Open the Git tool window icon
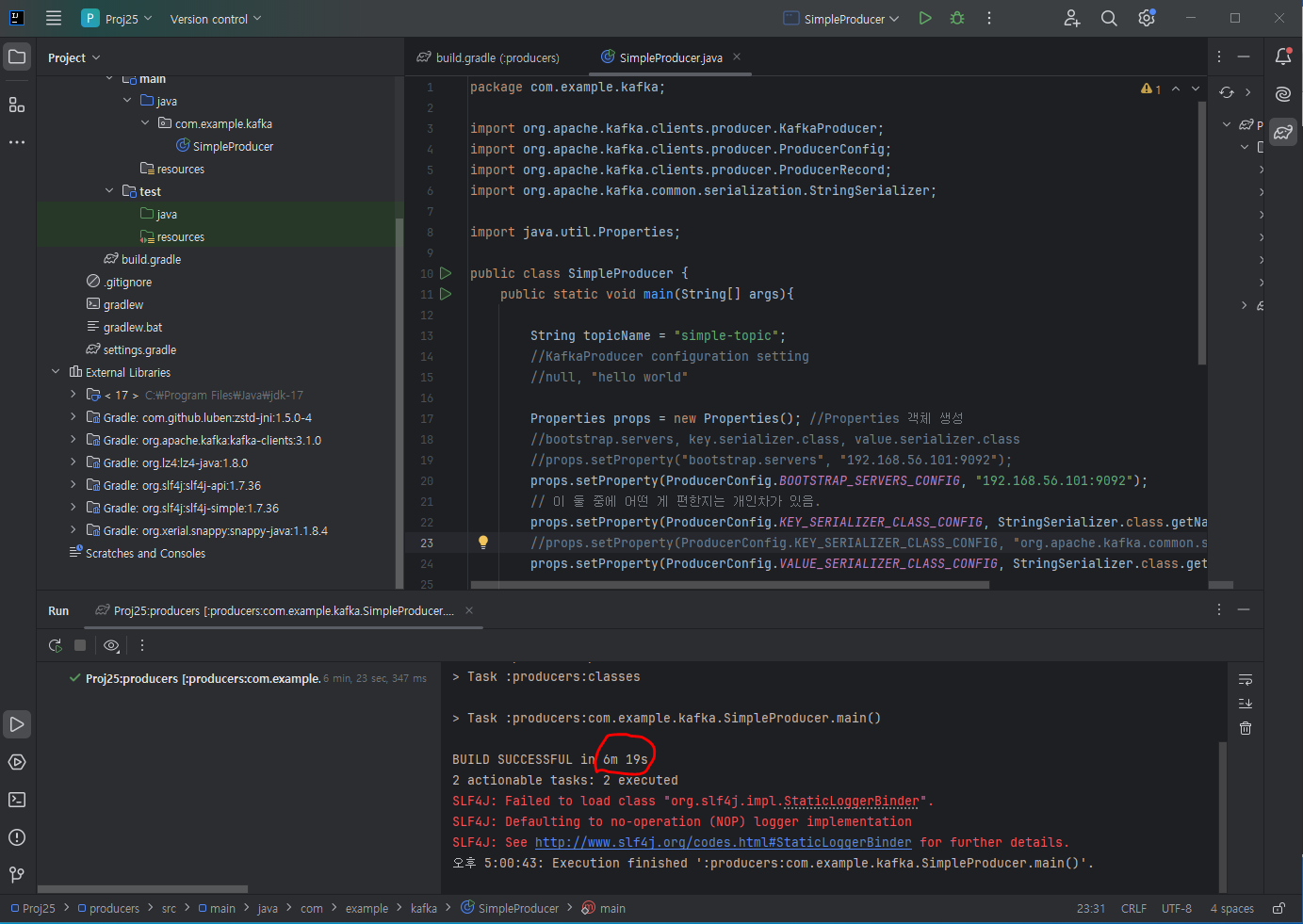 point(17,875)
